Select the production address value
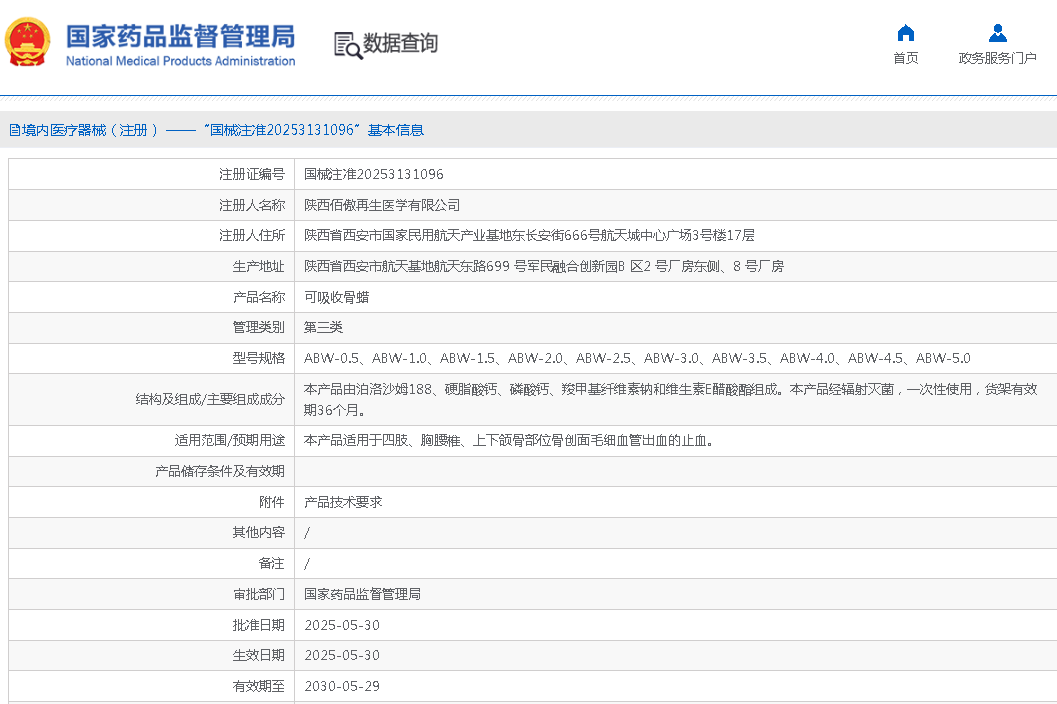 (x=544, y=266)
